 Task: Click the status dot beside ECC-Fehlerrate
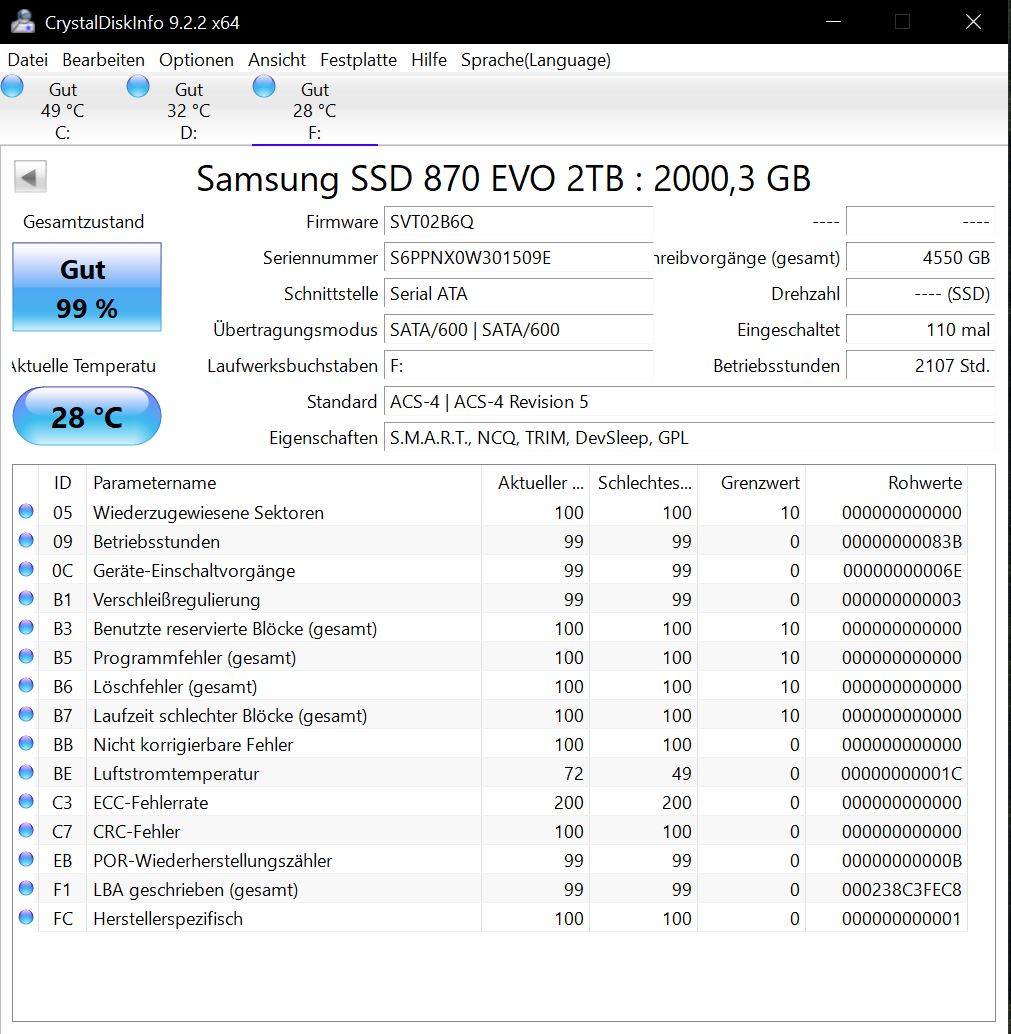(26, 802)
